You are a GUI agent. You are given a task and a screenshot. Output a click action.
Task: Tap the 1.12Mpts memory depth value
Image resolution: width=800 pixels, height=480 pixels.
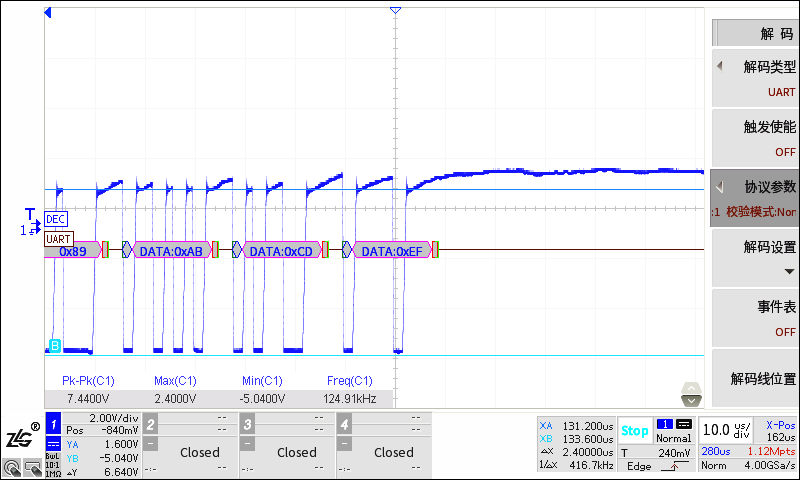pos(771,451)
